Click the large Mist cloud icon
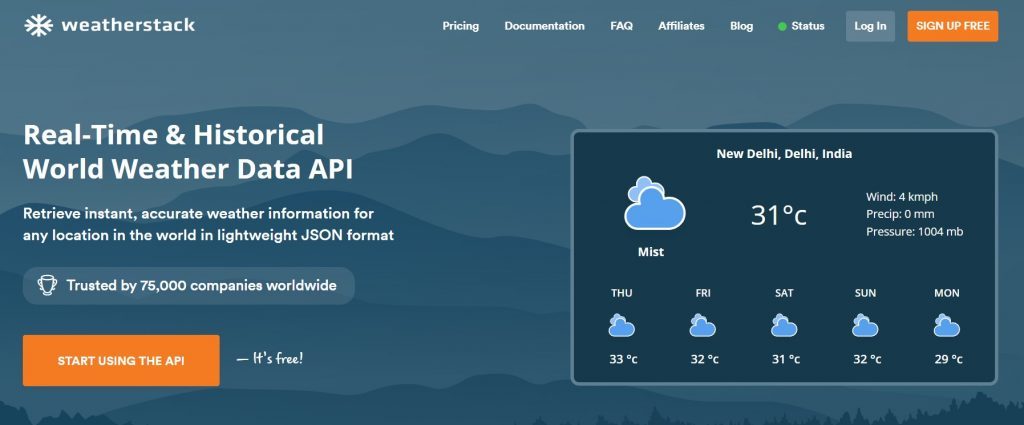The image size is (1024, 425). pos(654,203)
